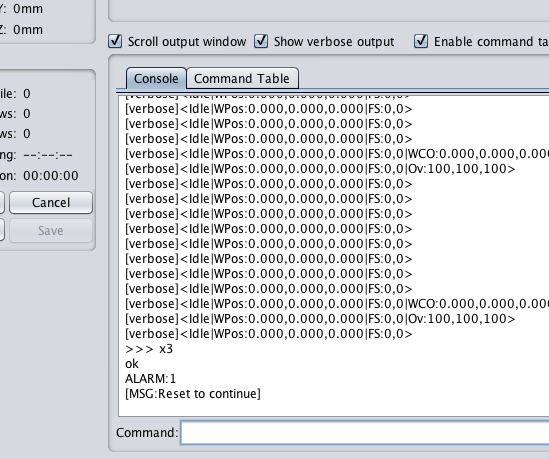Click the last Ov:100,100,100 verbose line

click(320, 319)
